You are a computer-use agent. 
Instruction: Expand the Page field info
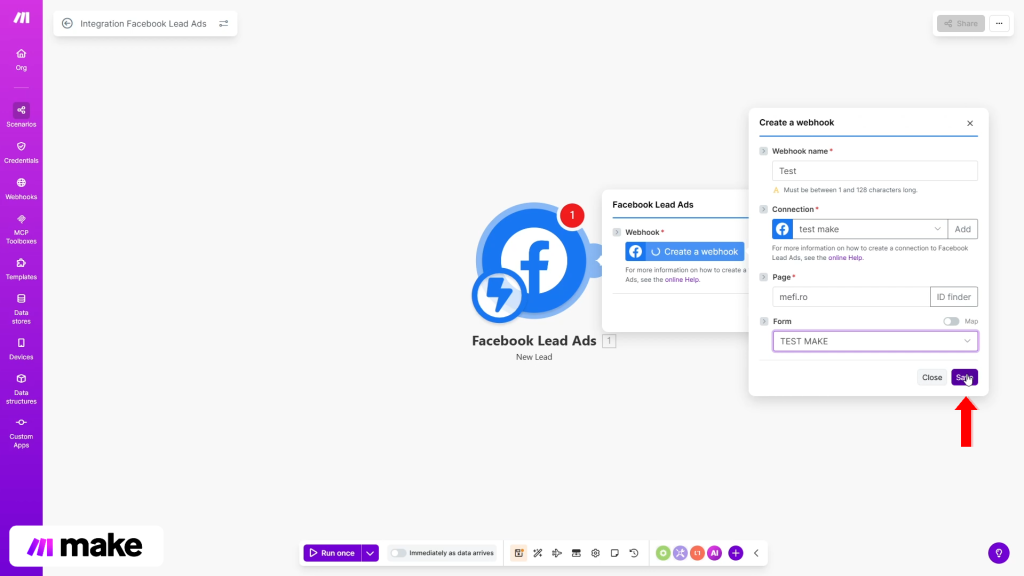point(763,277)
